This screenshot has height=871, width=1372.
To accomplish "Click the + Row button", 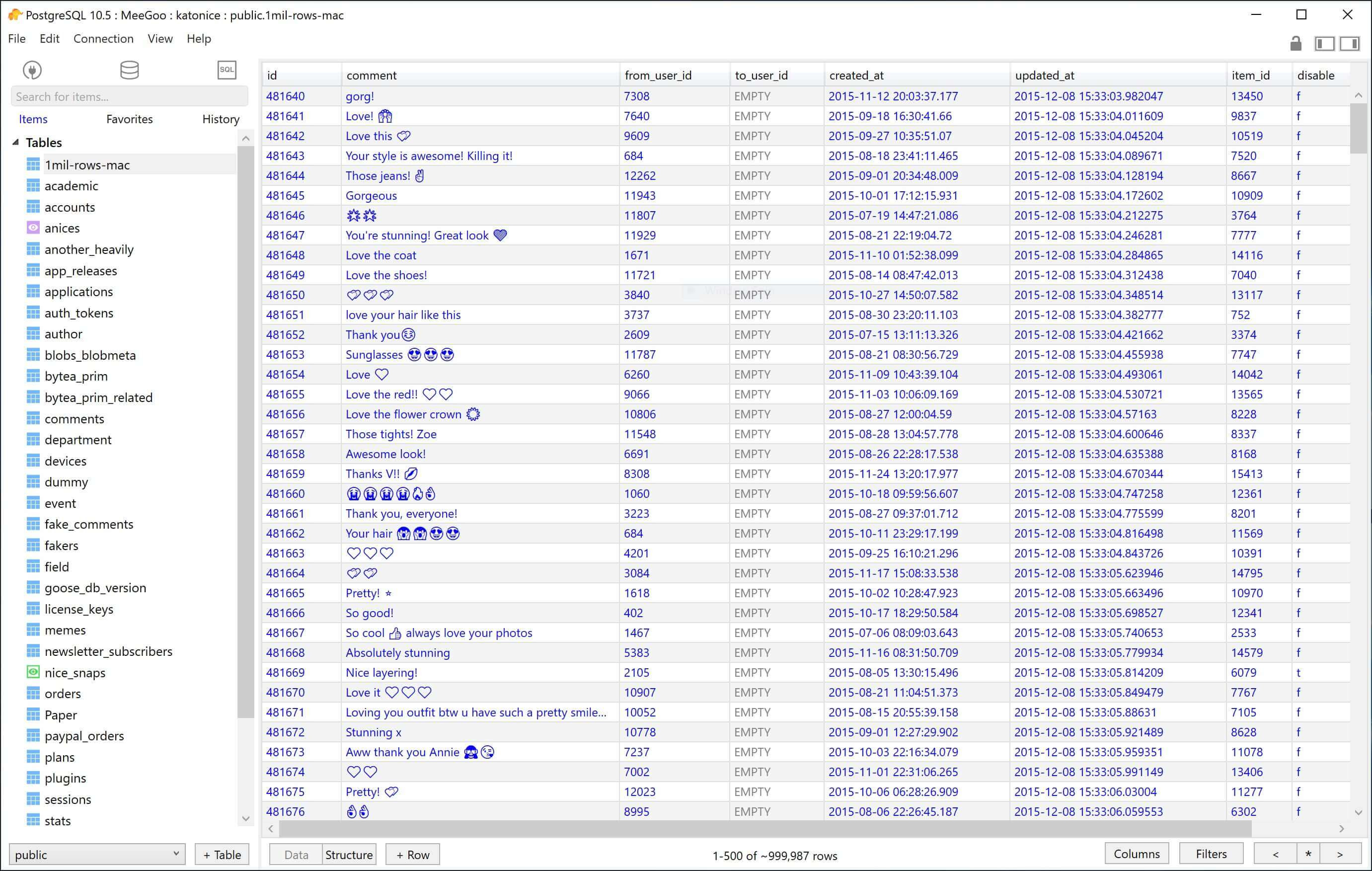I will click(412, 854).
